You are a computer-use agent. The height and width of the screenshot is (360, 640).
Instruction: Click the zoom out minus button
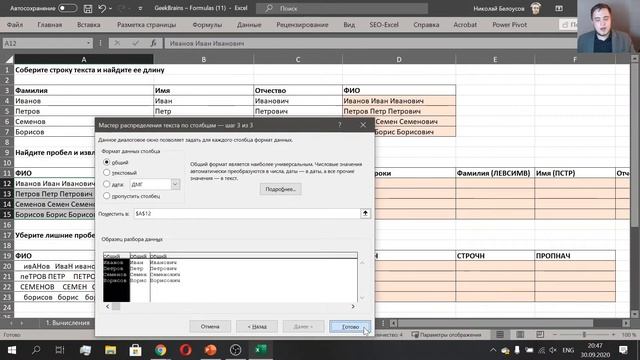[x=555, y=335]
